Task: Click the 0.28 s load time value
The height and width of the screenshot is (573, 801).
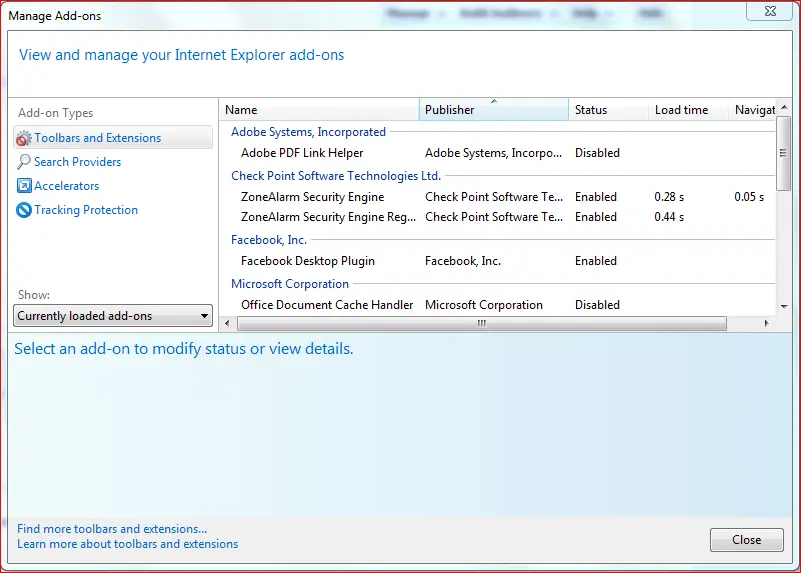Action: pyautogui.click(x=669, y=197)
